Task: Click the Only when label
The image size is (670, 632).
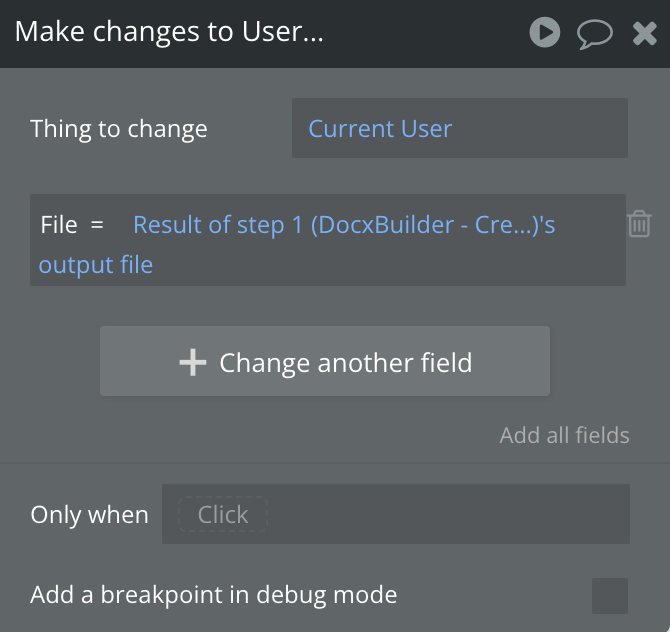Action: pos(89,515)
